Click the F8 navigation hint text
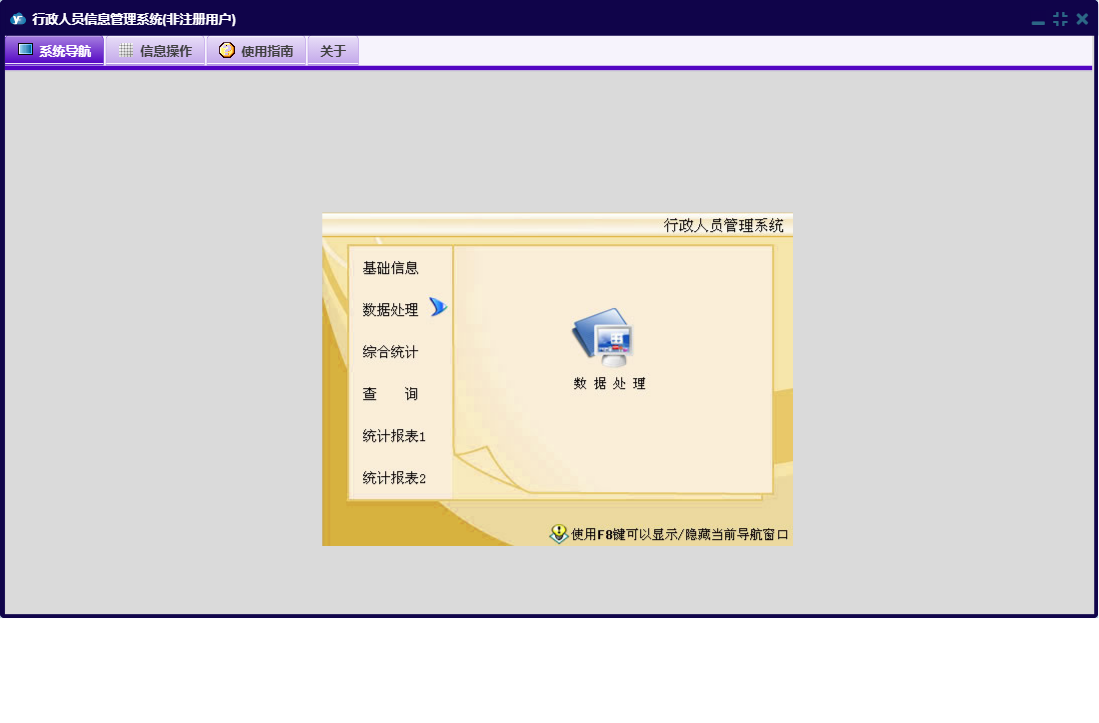 pyautogui.click(x=680, y=535)
